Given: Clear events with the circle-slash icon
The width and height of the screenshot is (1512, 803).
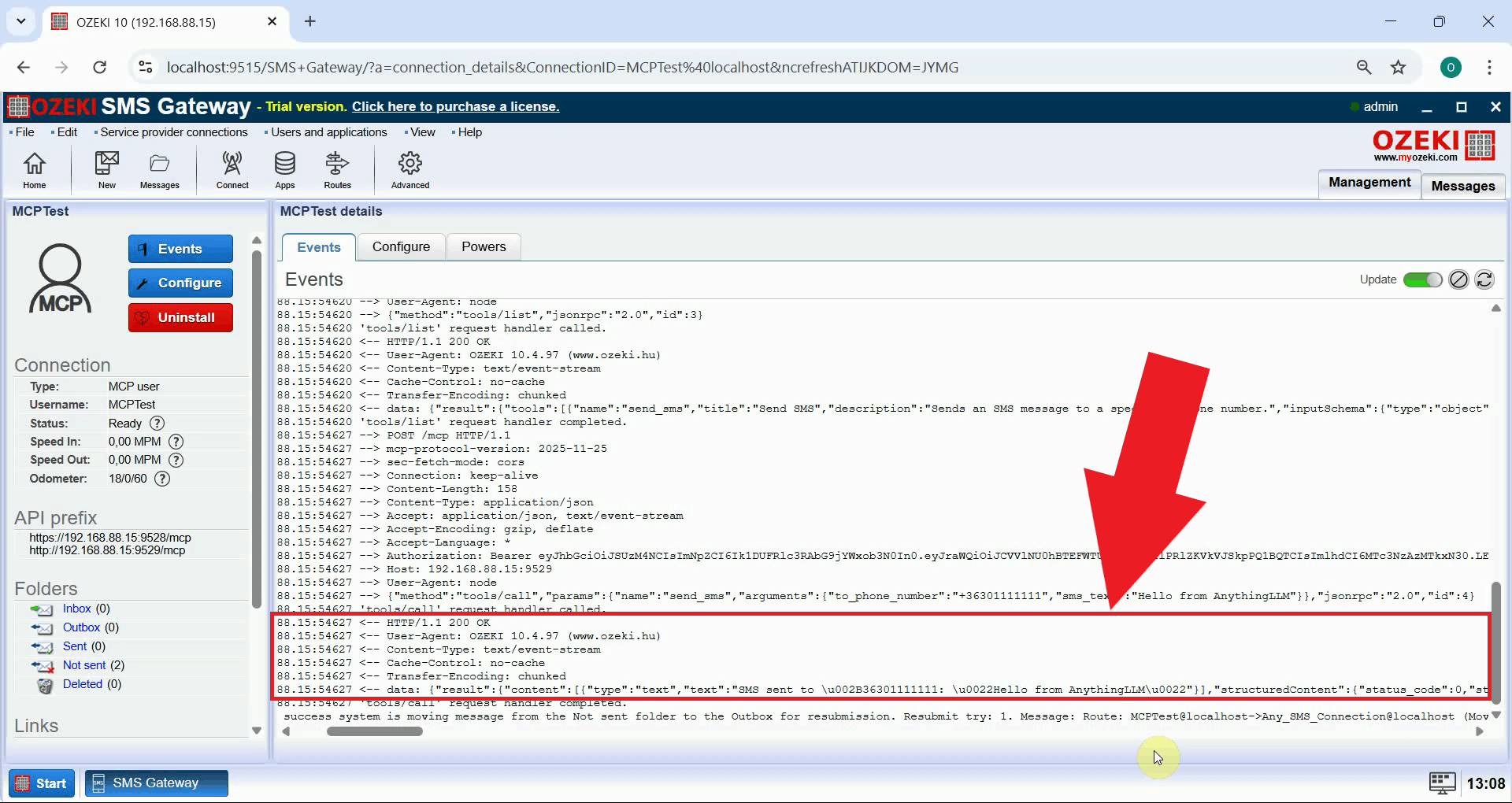Looking at the screenshot, I should coord(1458,279).
